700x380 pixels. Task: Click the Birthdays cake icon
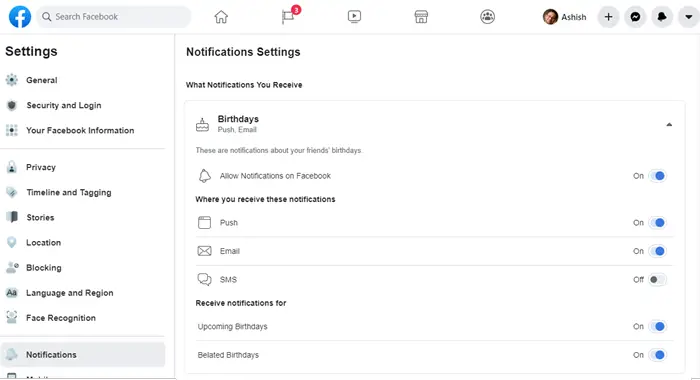(202, 125)
